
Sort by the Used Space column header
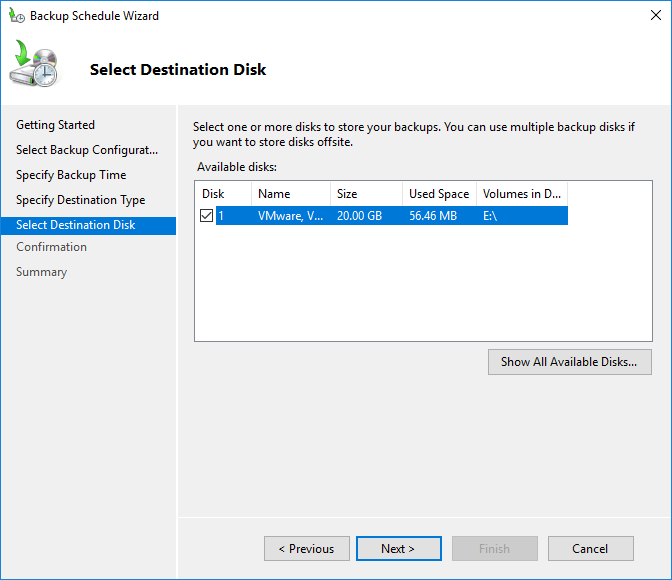(x=439, y=194)
